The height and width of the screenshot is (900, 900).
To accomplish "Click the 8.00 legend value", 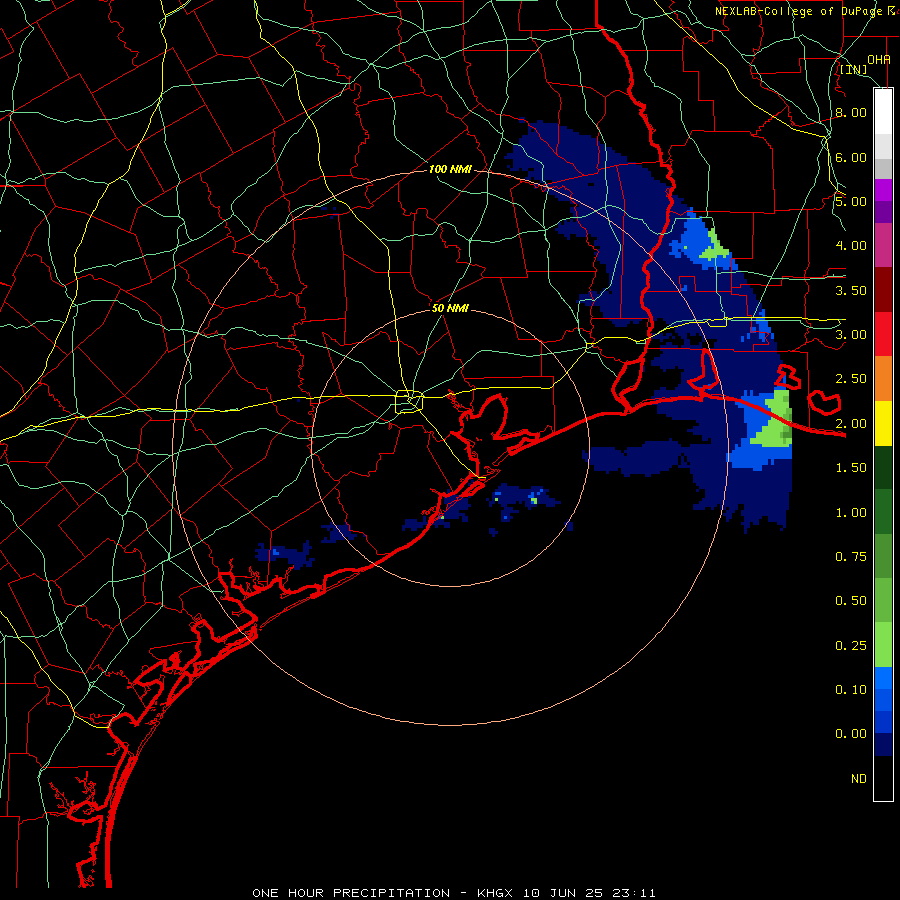I will tap(851, 112).
